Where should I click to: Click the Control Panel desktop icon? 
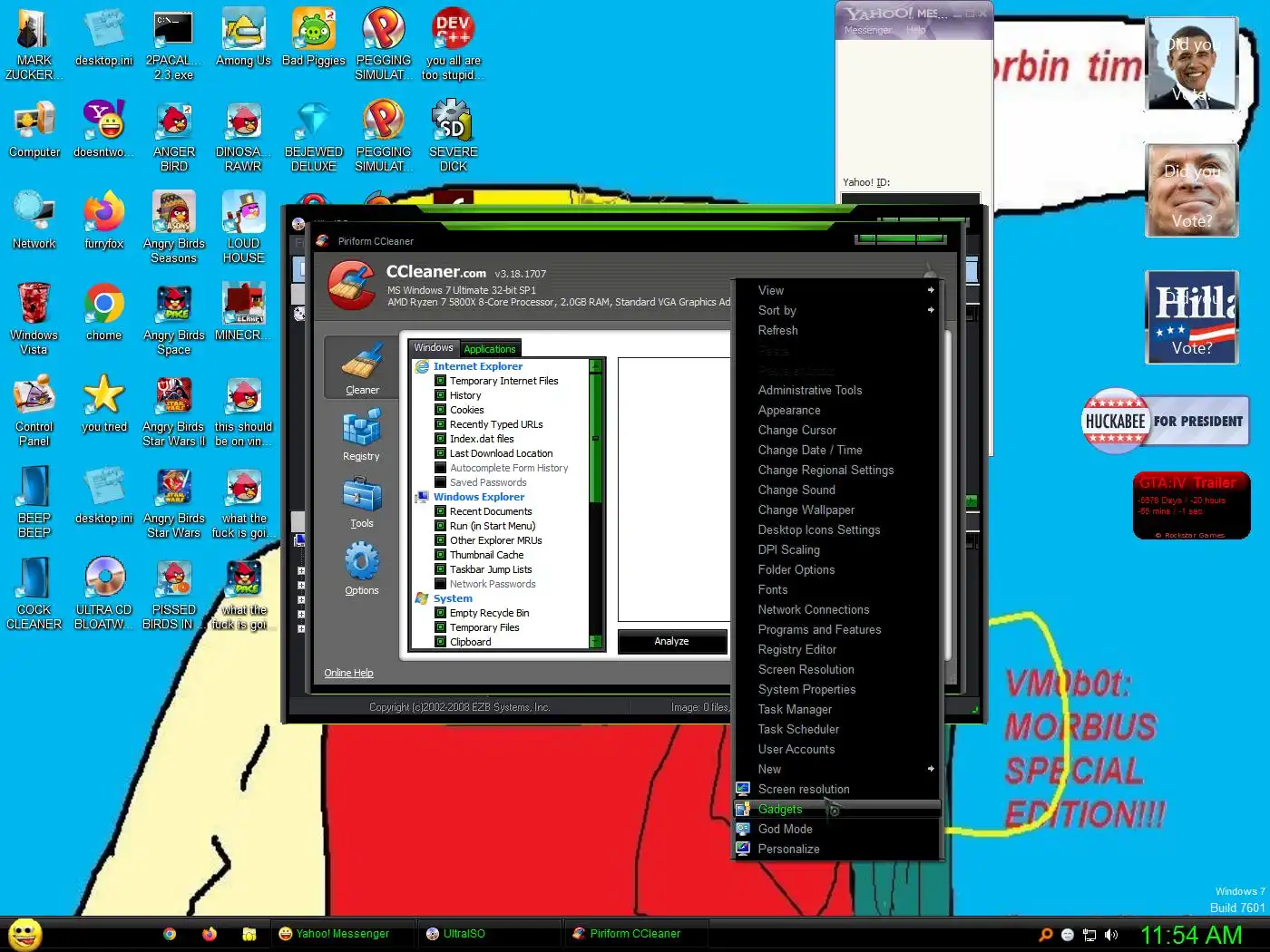[34, 410]
